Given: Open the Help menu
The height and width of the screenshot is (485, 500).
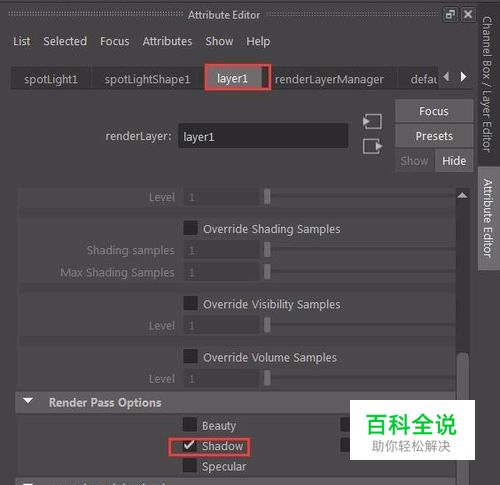Looking at the screenshot, I should (258, 41).
